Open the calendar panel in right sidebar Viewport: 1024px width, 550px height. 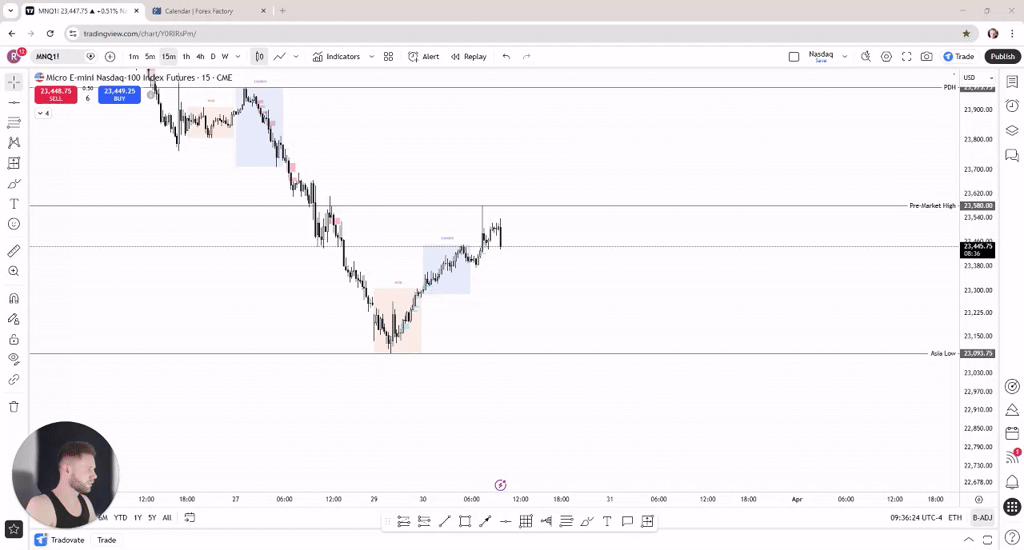[1012, 434]
